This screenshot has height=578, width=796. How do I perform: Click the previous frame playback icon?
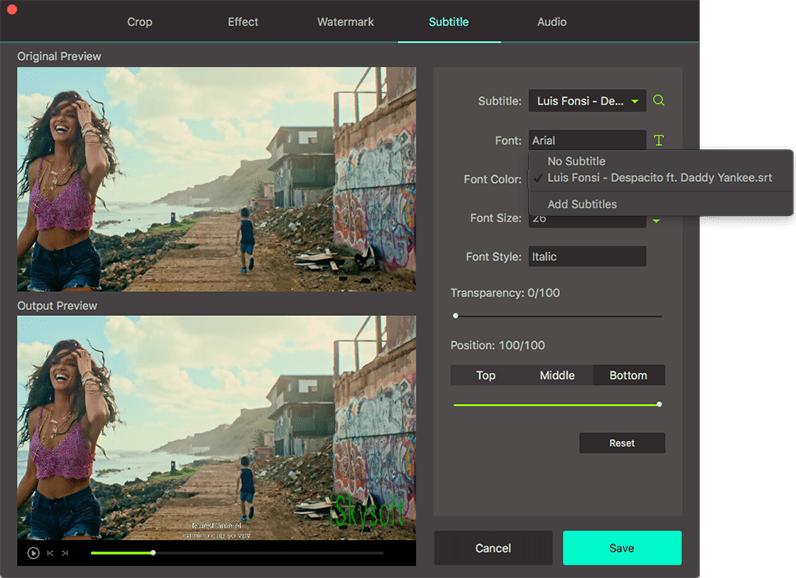click(x=50, y=553)
